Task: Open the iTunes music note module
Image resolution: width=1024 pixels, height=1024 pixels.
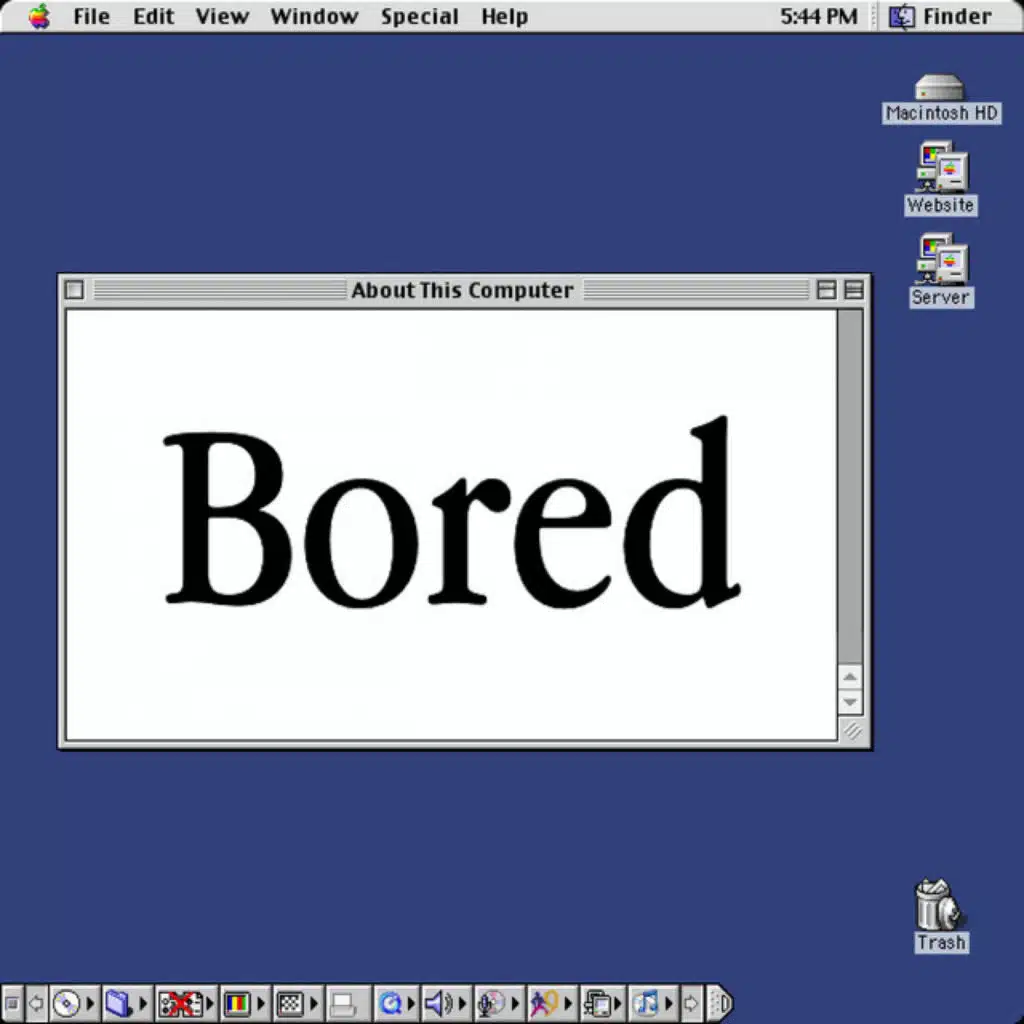Action: pos(647,1003)
